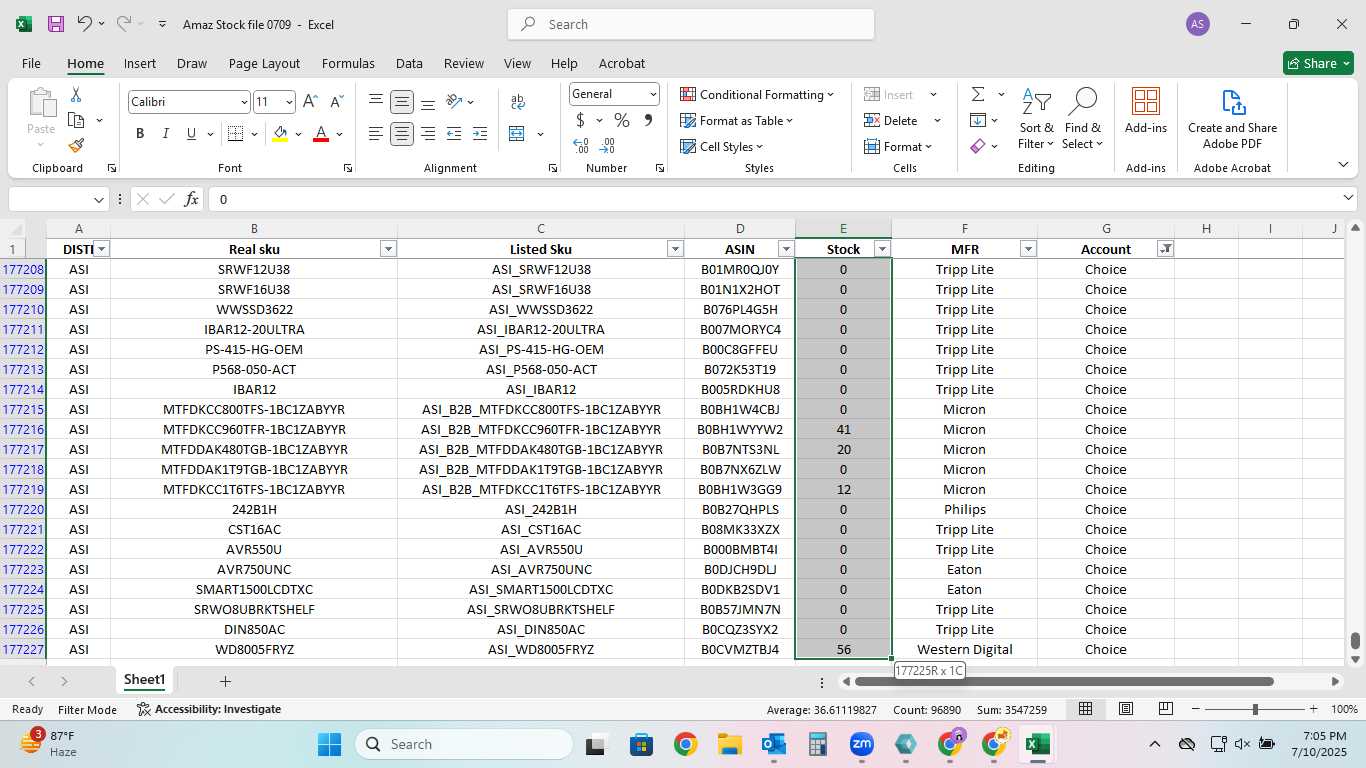Image resolution: width=1366 pixels, height=768 pixels.
Task: Click the Save icon in title bar
Action: coord(55,24)
